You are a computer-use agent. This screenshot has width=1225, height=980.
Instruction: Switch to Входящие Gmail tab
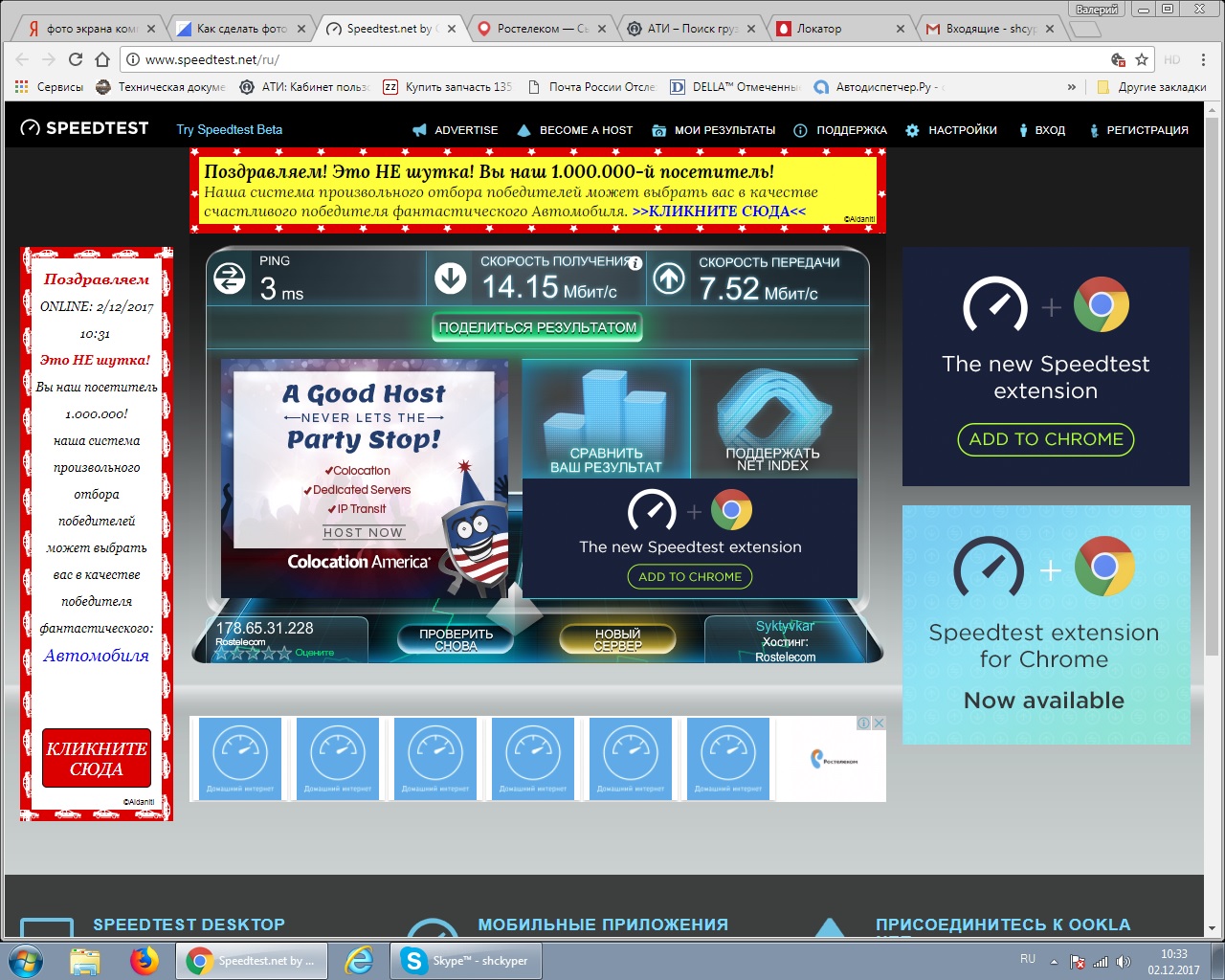(x=991, y=29)
